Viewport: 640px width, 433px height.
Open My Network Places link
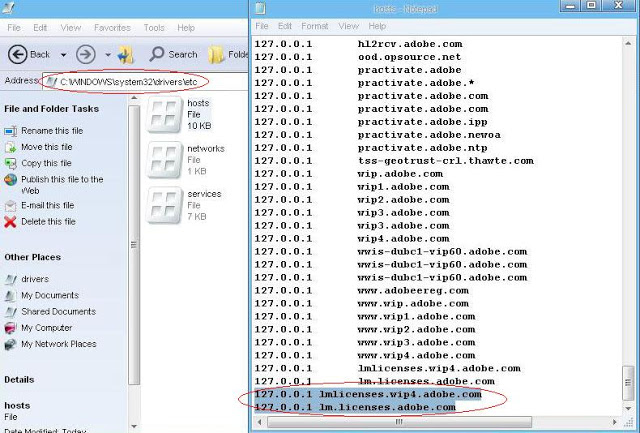59,344
